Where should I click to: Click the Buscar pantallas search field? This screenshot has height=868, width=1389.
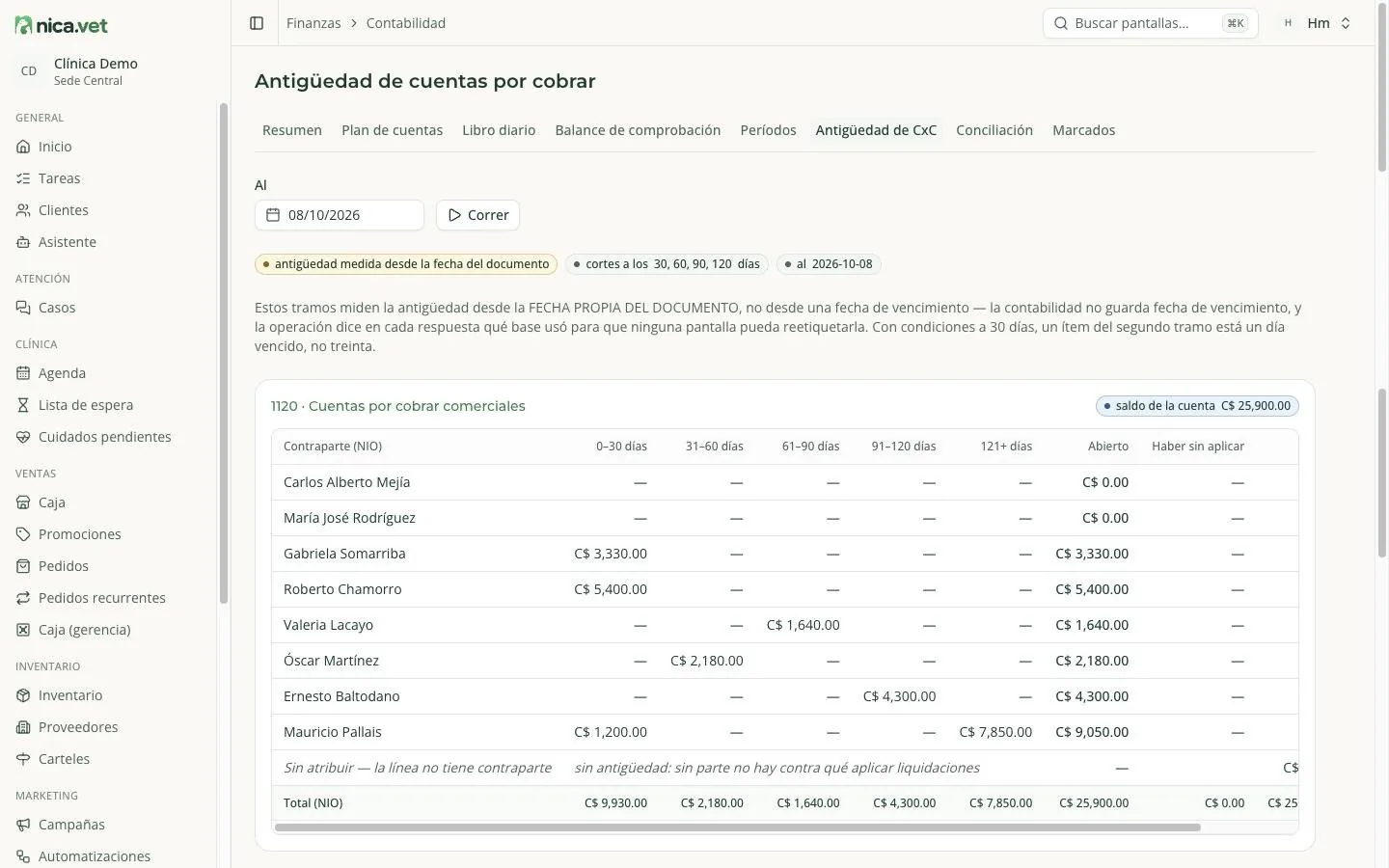(1150, 23)
